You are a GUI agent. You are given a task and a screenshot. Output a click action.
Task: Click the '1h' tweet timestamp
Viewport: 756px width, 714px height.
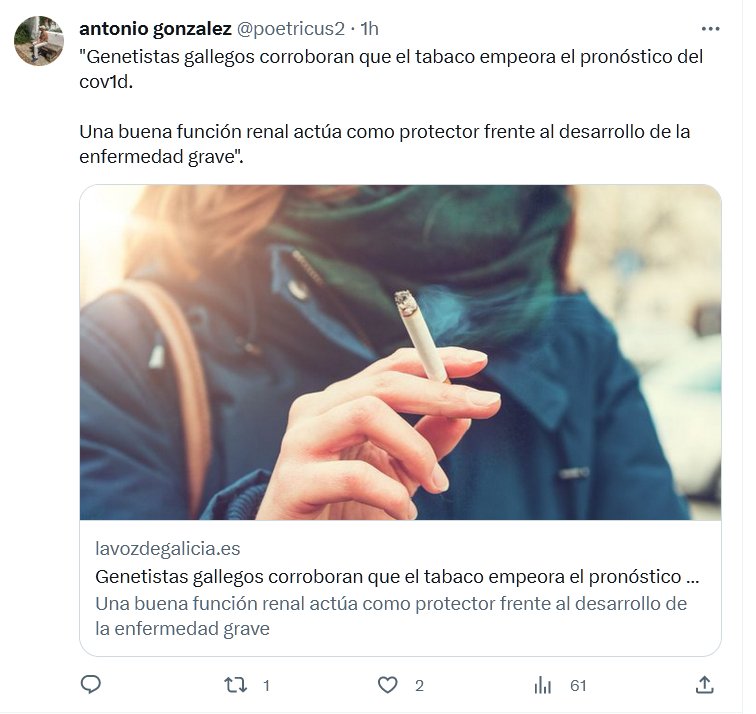369,29
